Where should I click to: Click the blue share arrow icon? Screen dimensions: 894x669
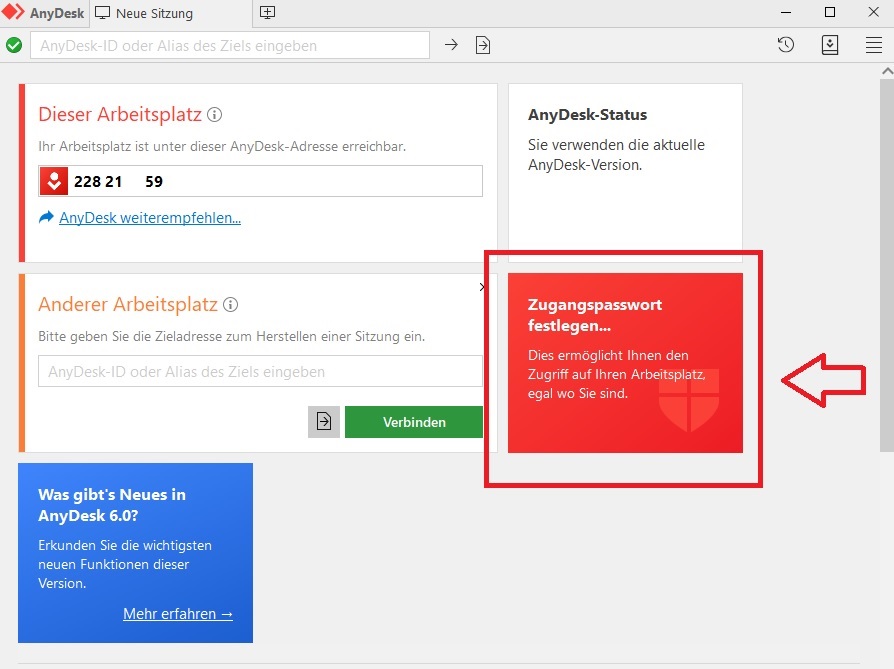pos(46,217)
